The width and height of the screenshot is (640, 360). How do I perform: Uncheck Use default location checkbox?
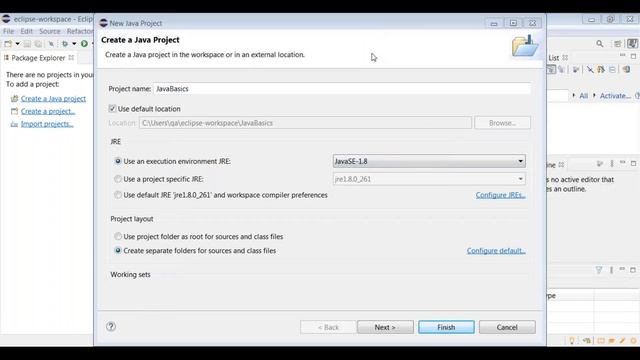[x=112, y=109]
